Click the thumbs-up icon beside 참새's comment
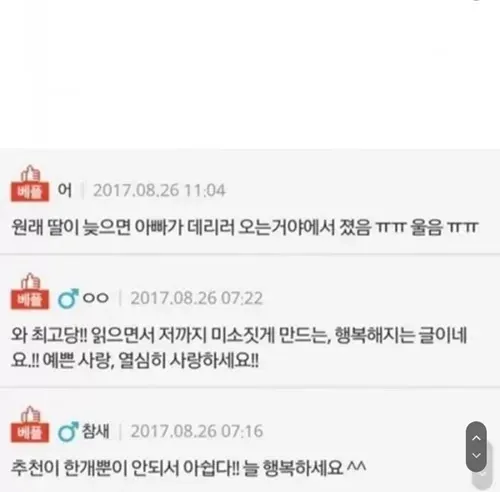The image size is (500, 492). coord(30,414)
